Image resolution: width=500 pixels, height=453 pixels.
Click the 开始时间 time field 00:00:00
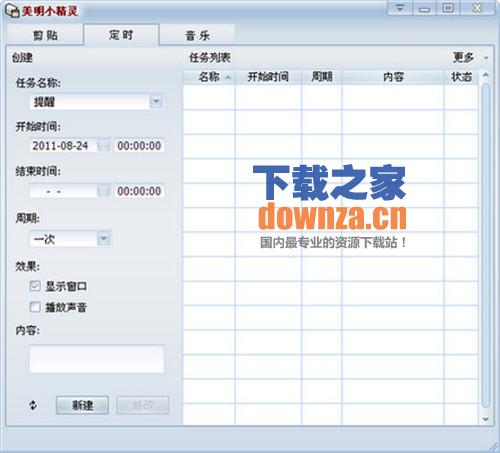coord(139,146)
